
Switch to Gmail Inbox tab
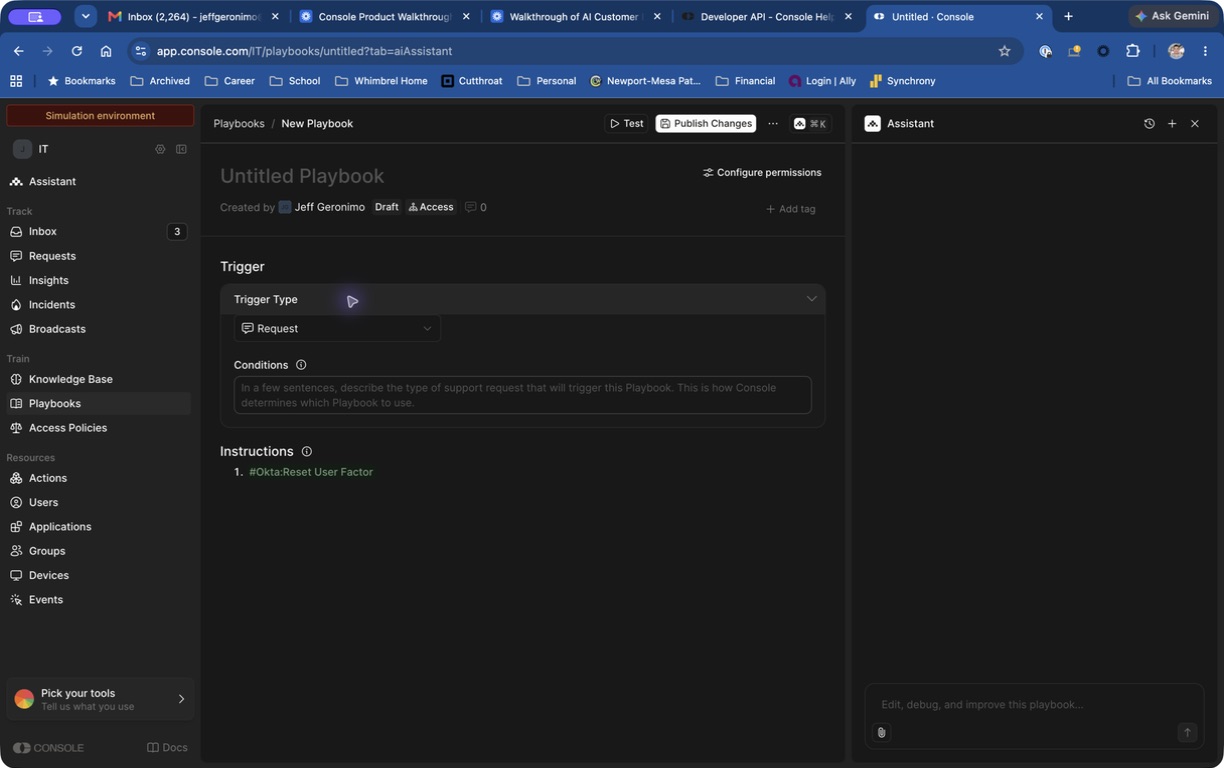click(194, 17)
